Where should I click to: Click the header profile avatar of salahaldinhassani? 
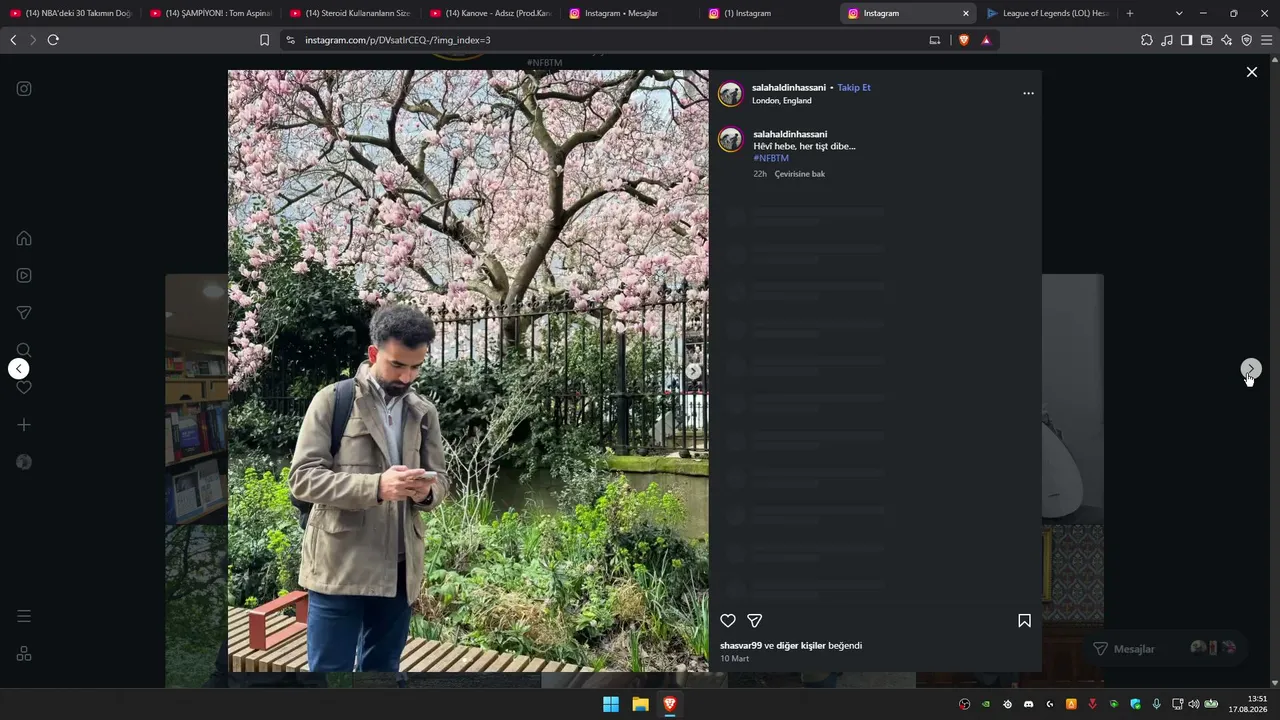click(x=731, y=94)
